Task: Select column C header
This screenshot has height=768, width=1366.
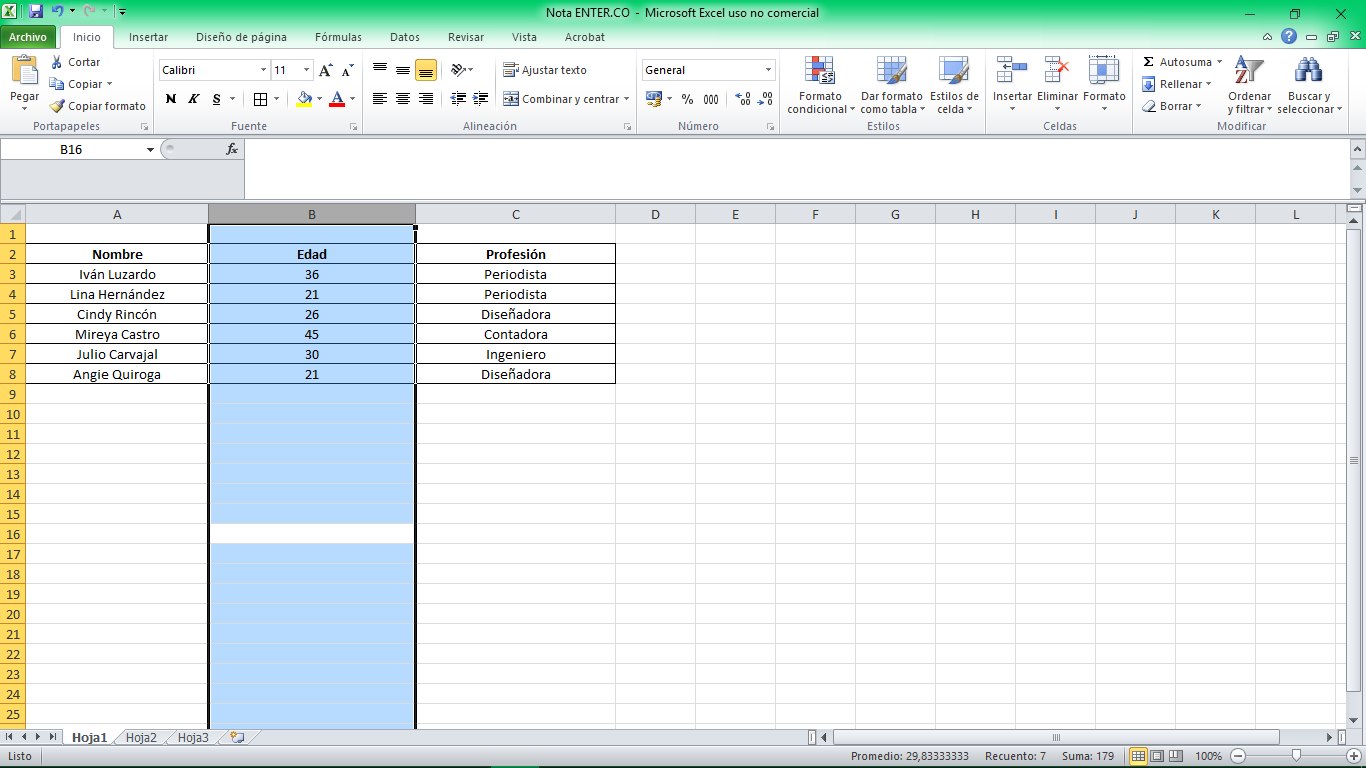Action: click(x=516, y=214)
